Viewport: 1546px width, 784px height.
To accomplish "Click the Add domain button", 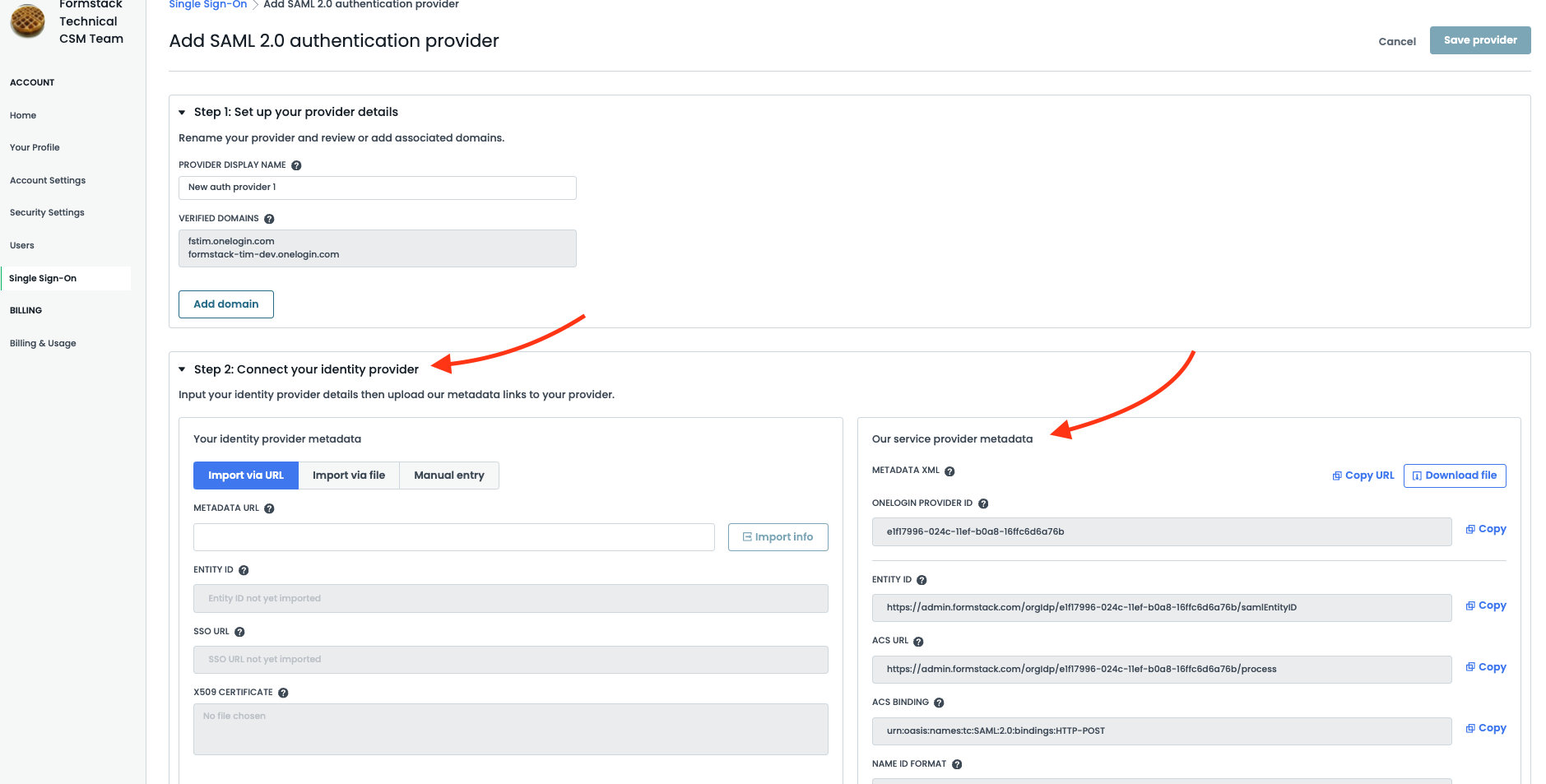I will tap(225, 304).
